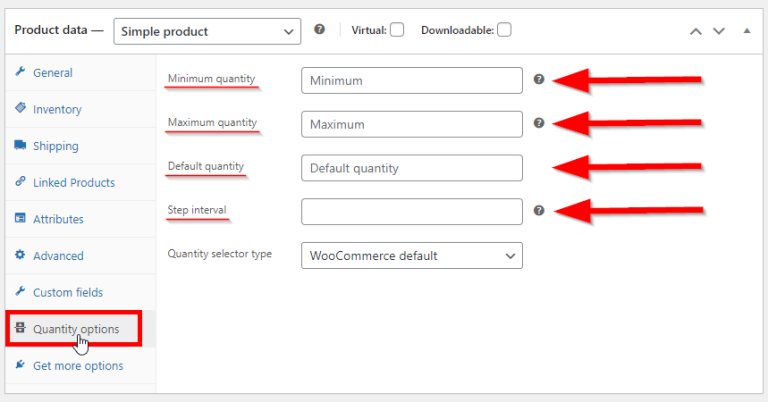Click the help icon beside Step interval
The width and height of the screenshot is (768, 402).
(539, 210)
